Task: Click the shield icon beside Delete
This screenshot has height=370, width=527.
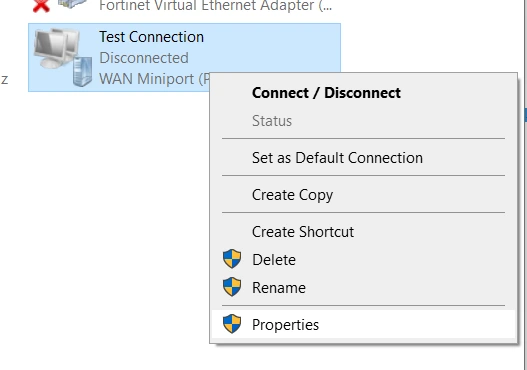Action: (x=232, y=259)
